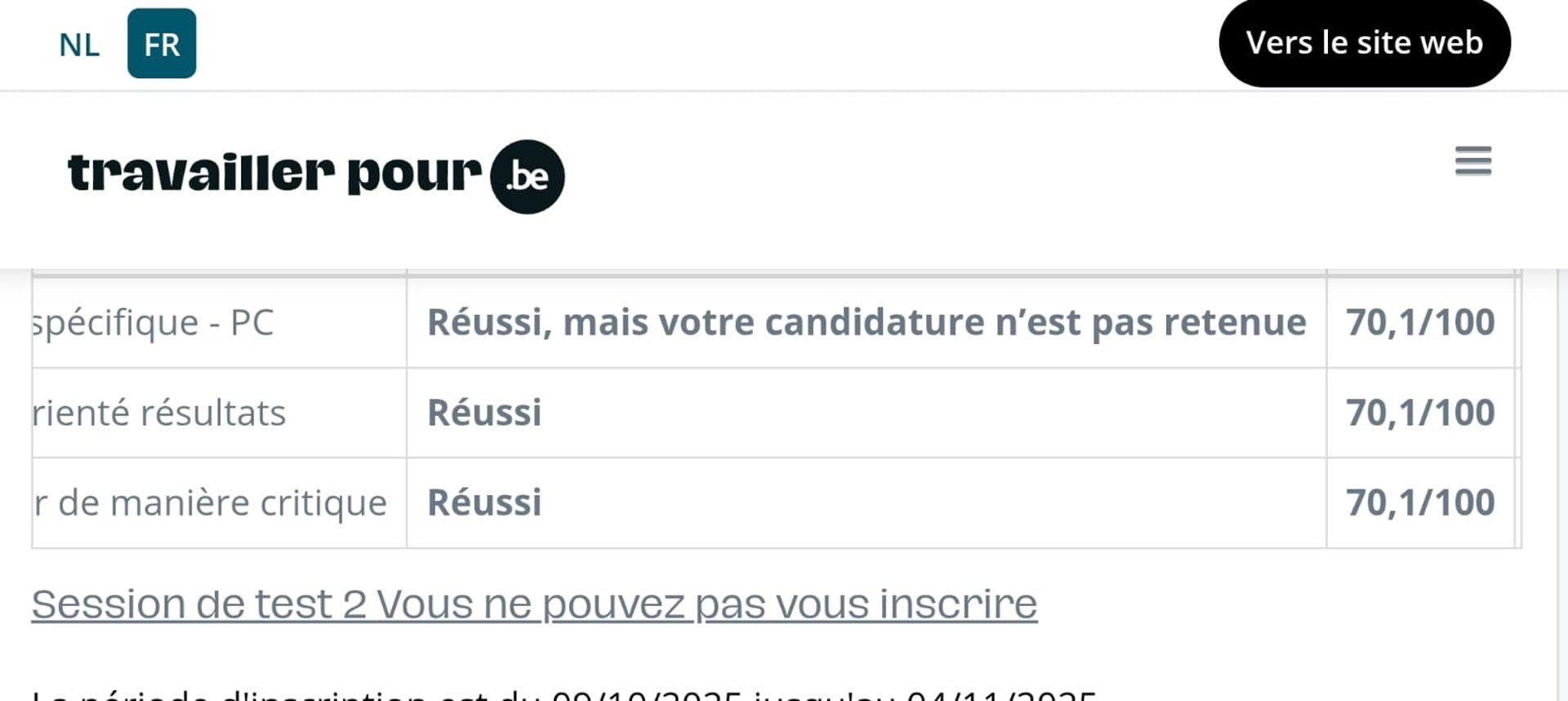Switch language to NL
This screenshot has height=701, width=1568.
pos(79,45)
